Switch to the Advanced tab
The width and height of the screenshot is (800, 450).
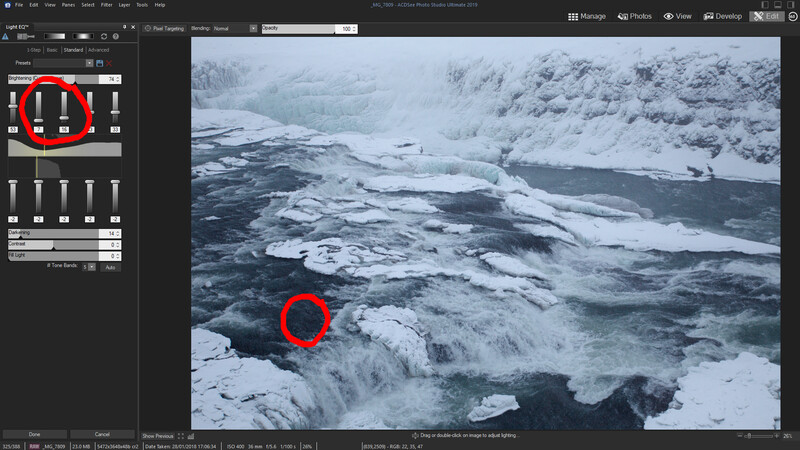98,50
